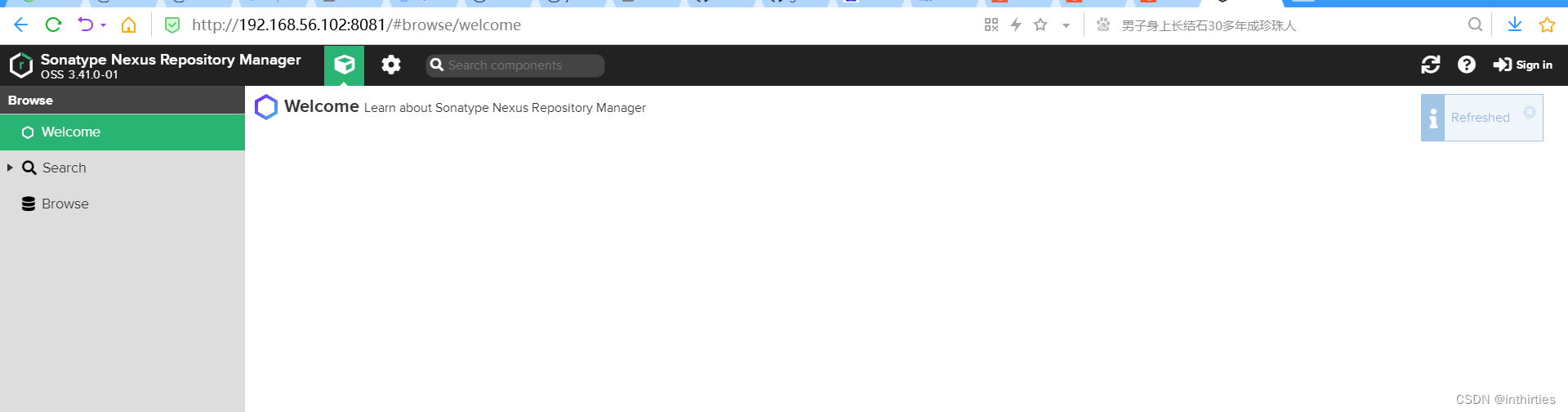Click the purple undo/restore page icon

coord(85,25)
